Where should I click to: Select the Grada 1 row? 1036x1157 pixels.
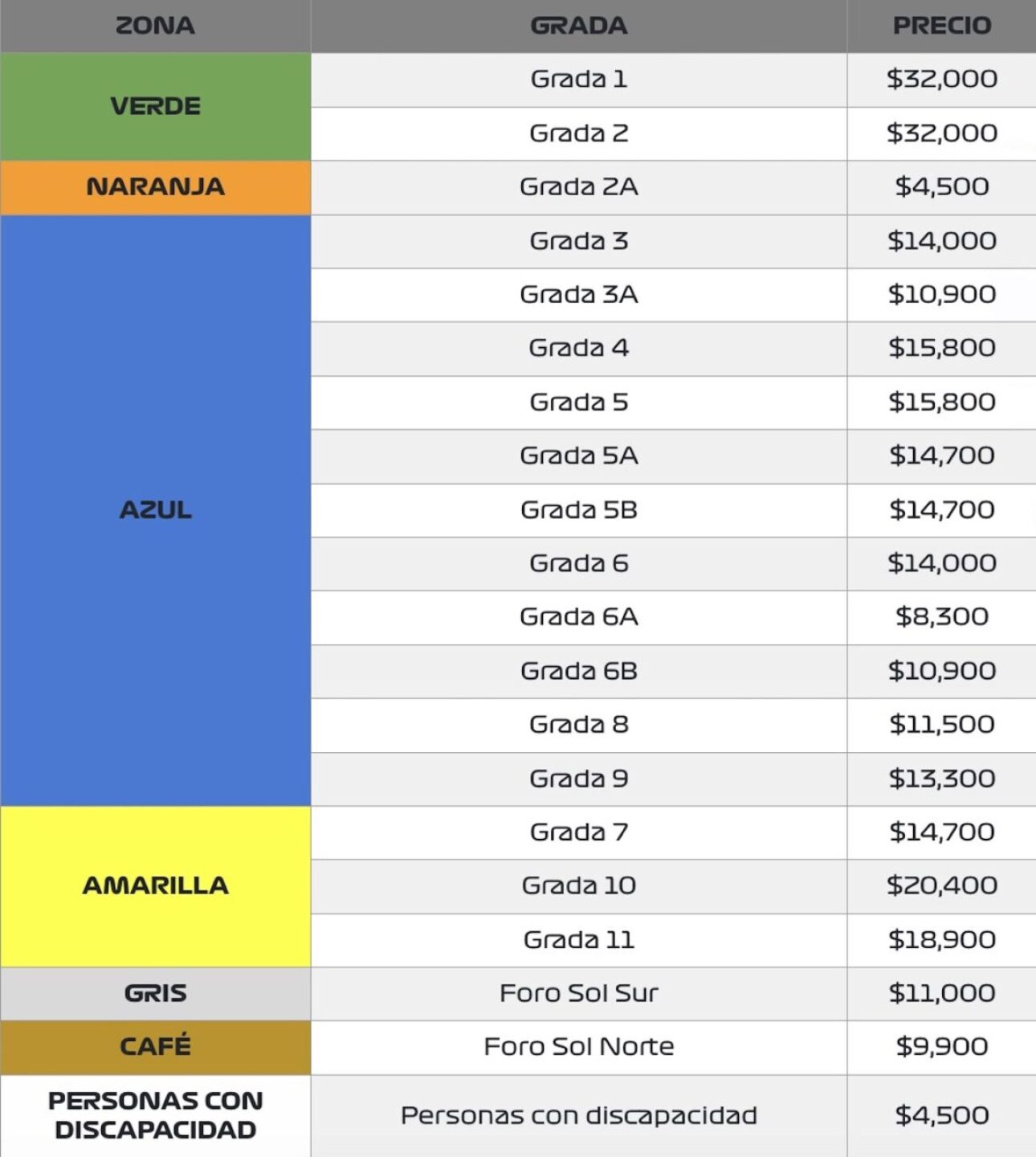[578, 80]
